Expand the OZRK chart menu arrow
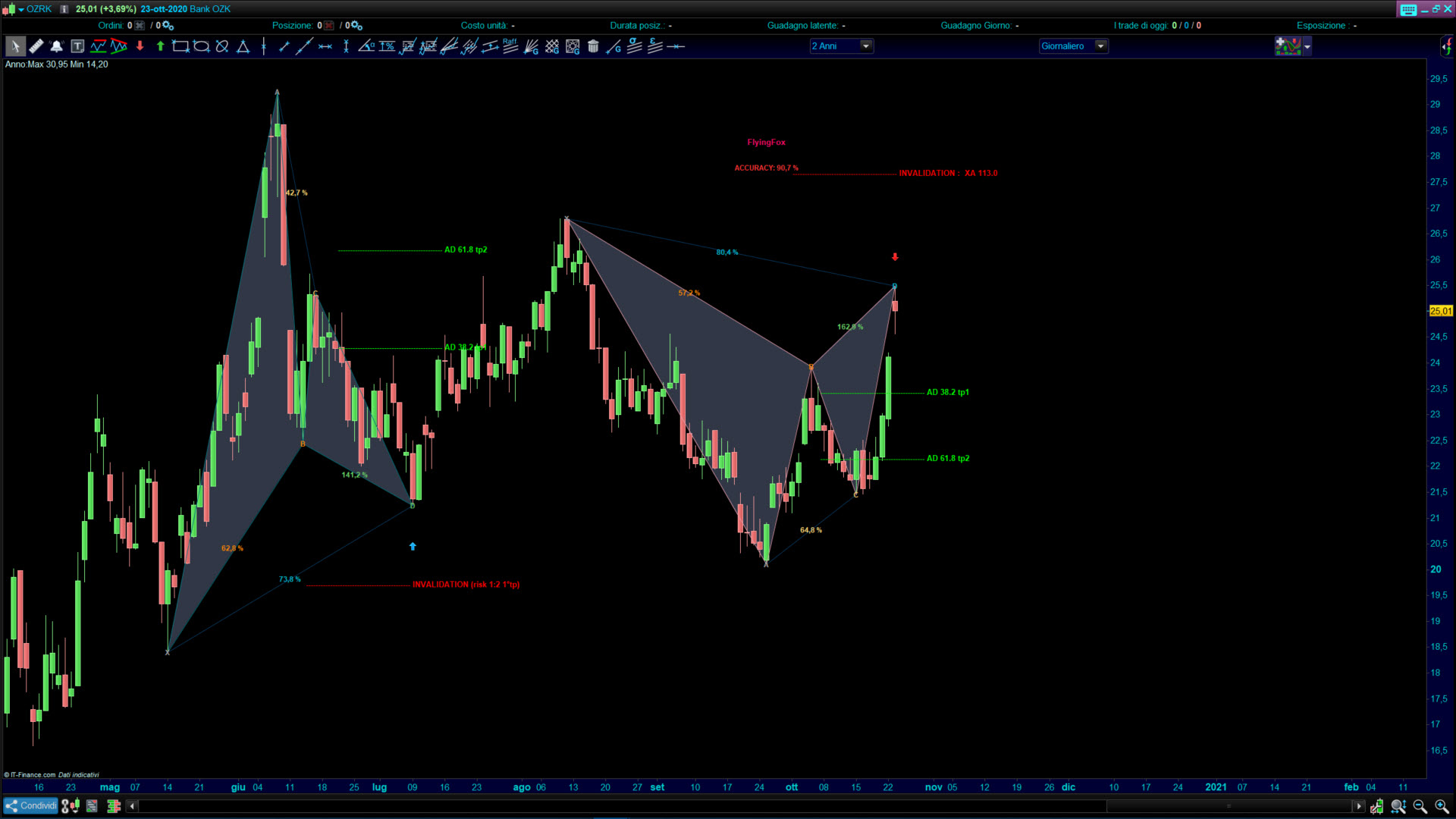 (21, 9)
